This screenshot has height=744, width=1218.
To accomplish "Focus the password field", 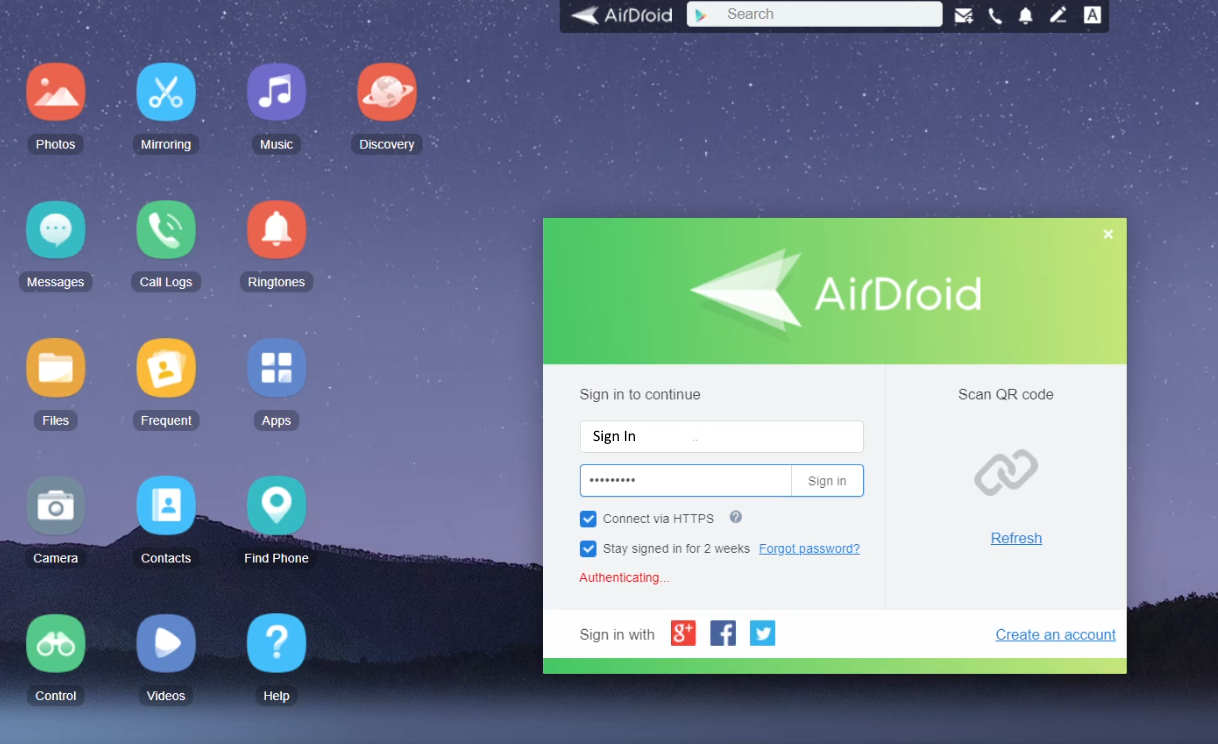I will pos(686,481).
